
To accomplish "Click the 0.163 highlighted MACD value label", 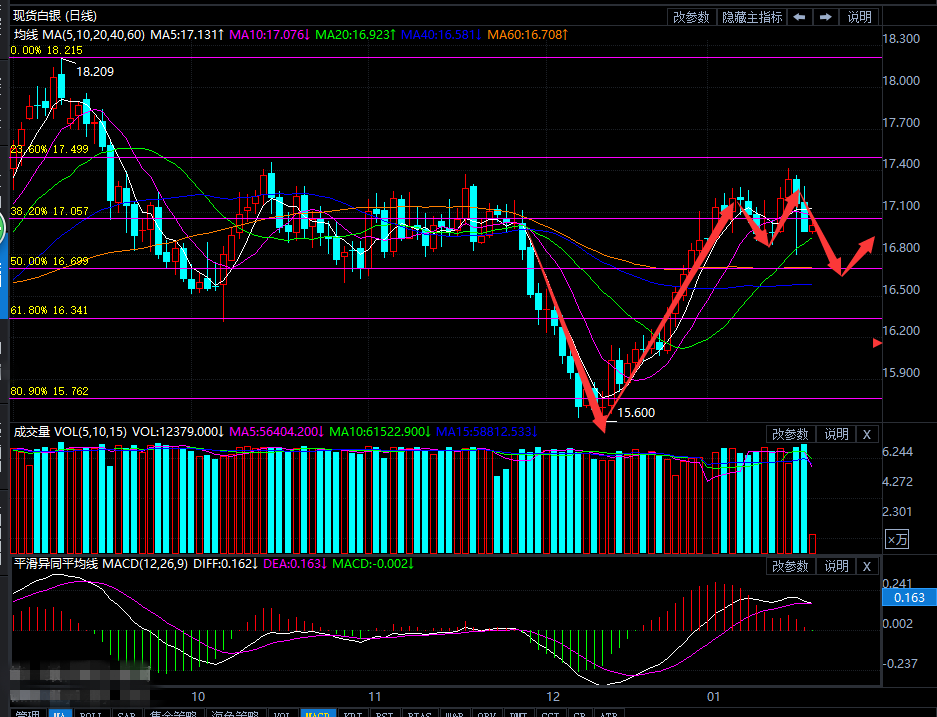I will [x=908, y=597].
